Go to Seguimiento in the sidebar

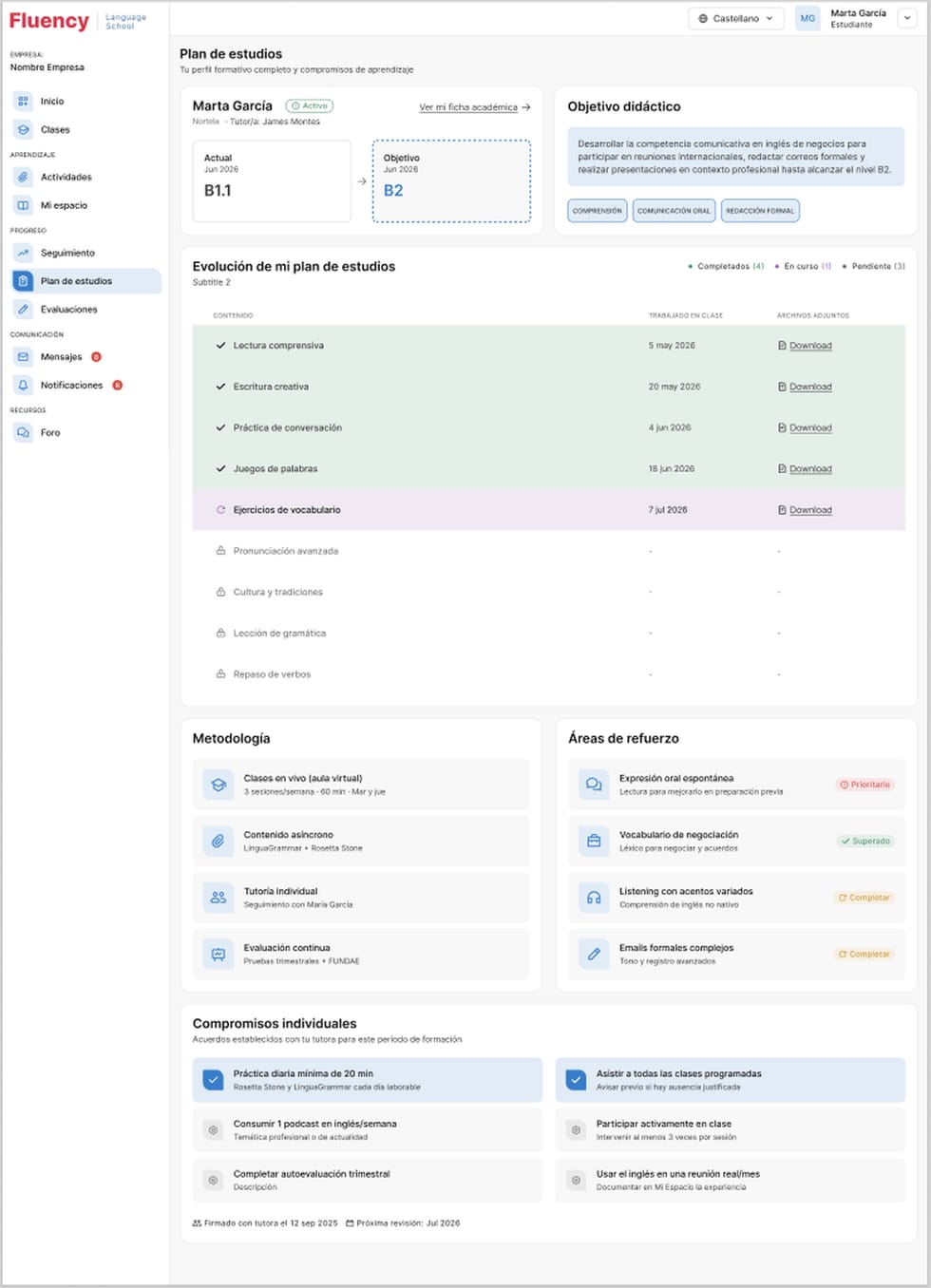[x=85, y=253]
